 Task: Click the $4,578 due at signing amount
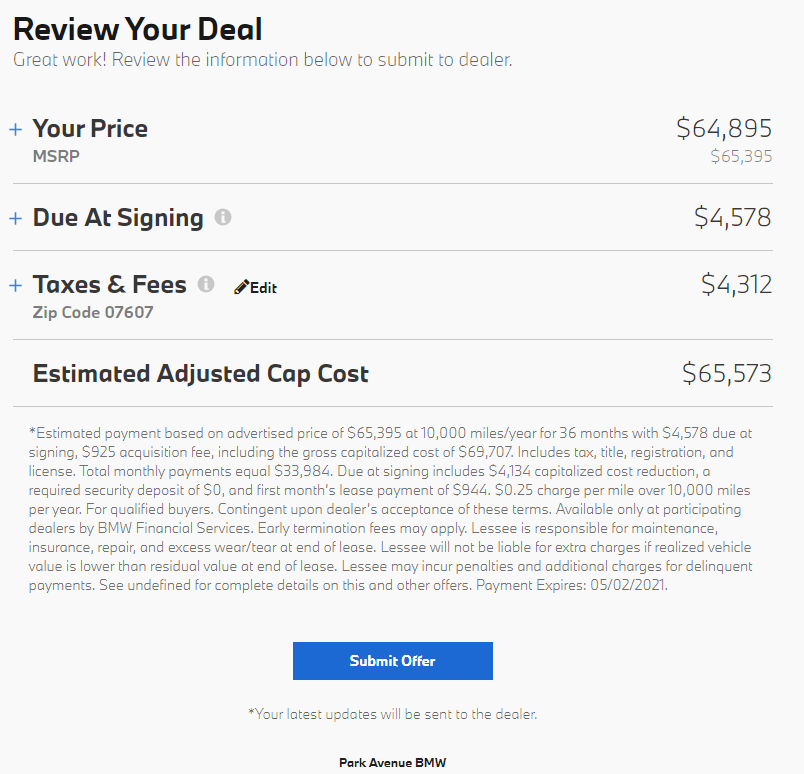(733, 217)
